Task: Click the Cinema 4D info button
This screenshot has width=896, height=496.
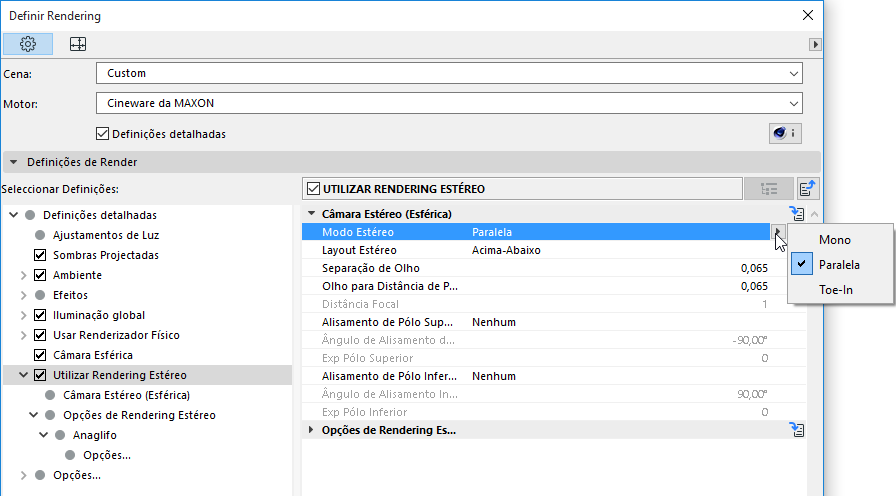Action: 785,133
